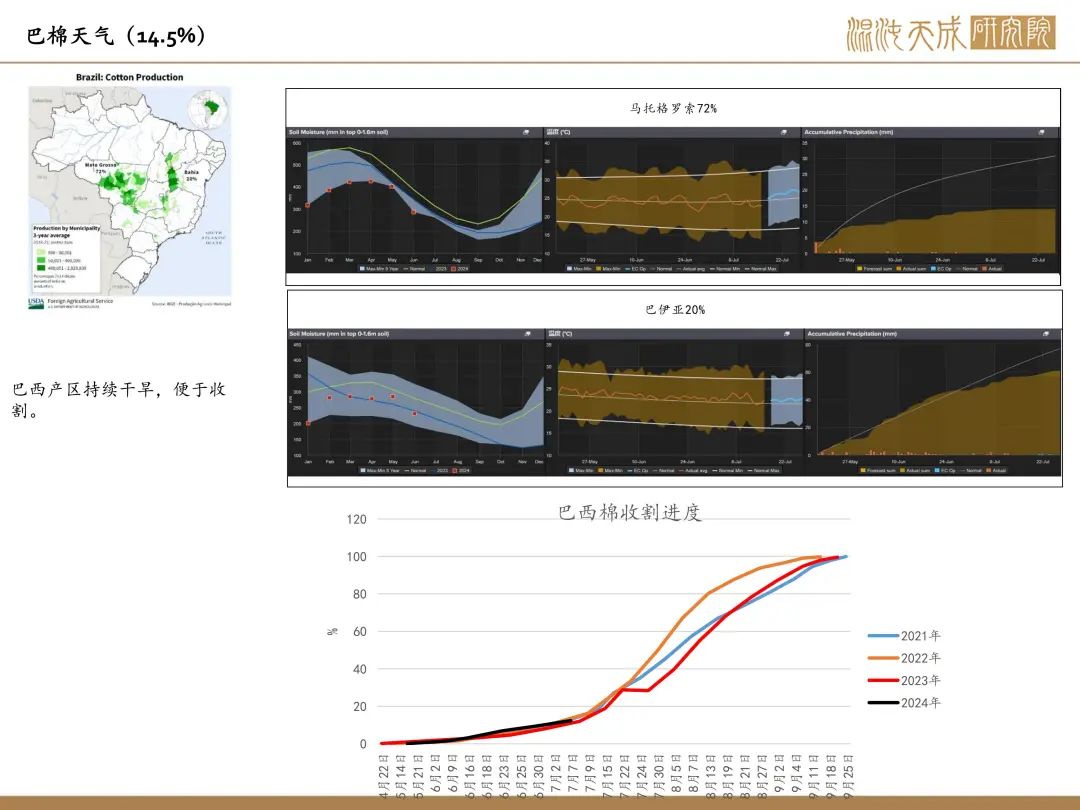Click Bahia Accumulative Precipitation panel title

pyautogui.click(x=852, y=333)
